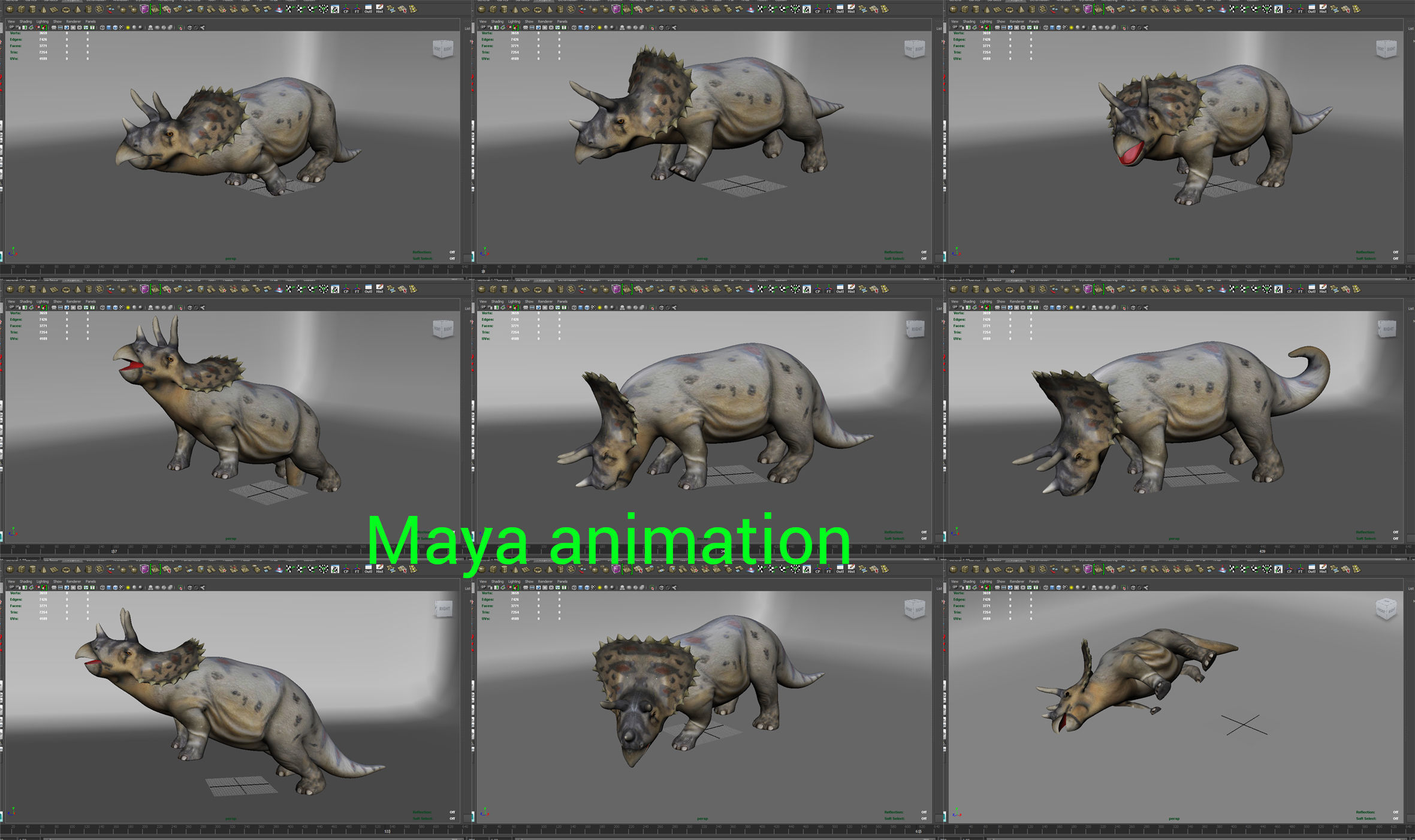Click ViewCube RIGHT face in middle-center grazing viewport
The width and height of the screenshot is (1415, 840).
coord(917,328)
